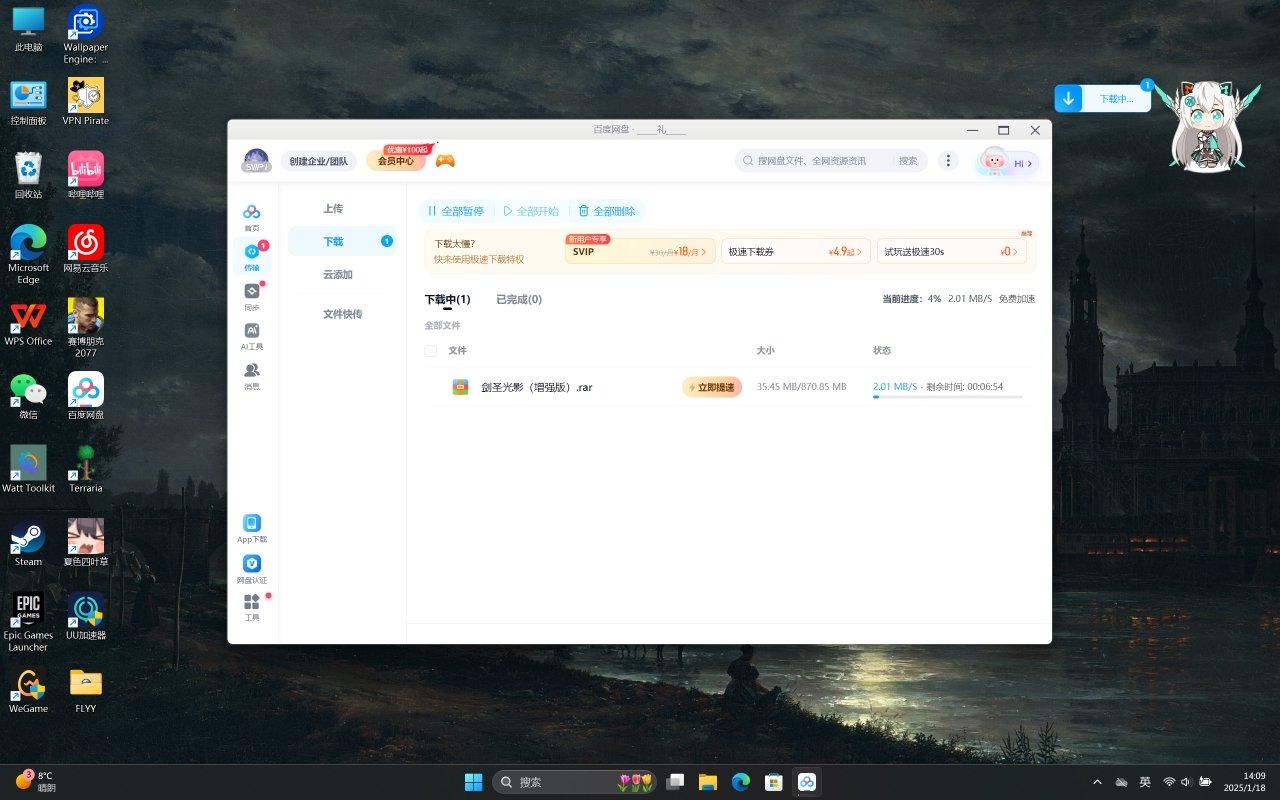Click the 状态 column header

882,351
